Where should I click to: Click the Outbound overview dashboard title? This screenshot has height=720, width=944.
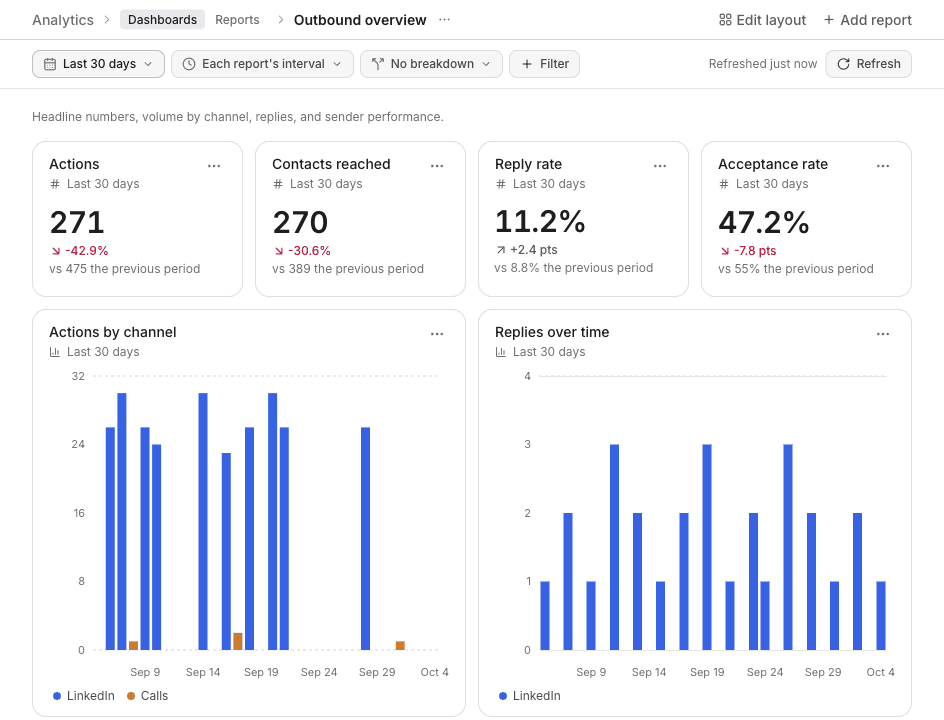pos(360,20)
